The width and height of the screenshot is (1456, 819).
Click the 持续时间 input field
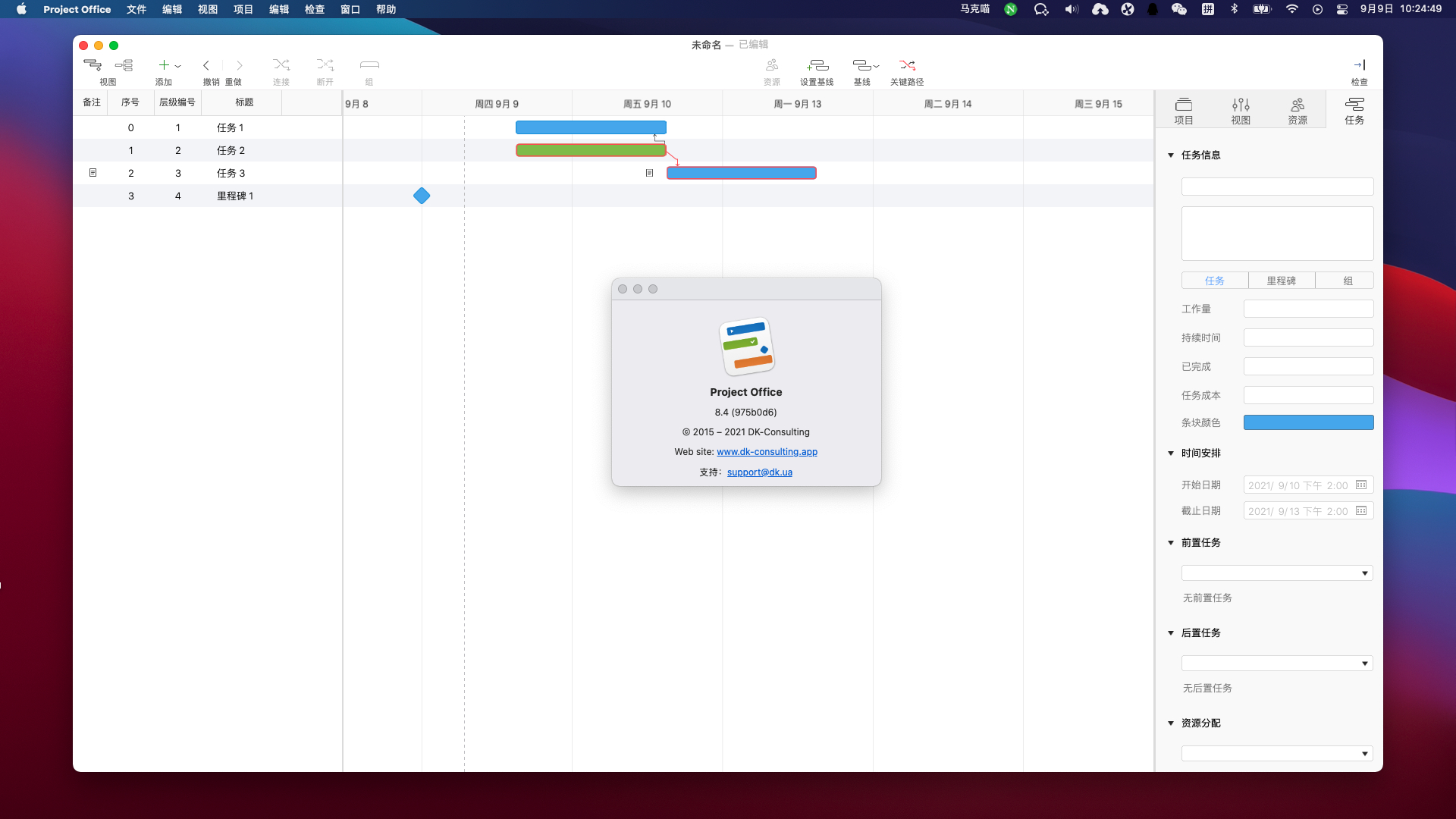(x=1308, y=337)
